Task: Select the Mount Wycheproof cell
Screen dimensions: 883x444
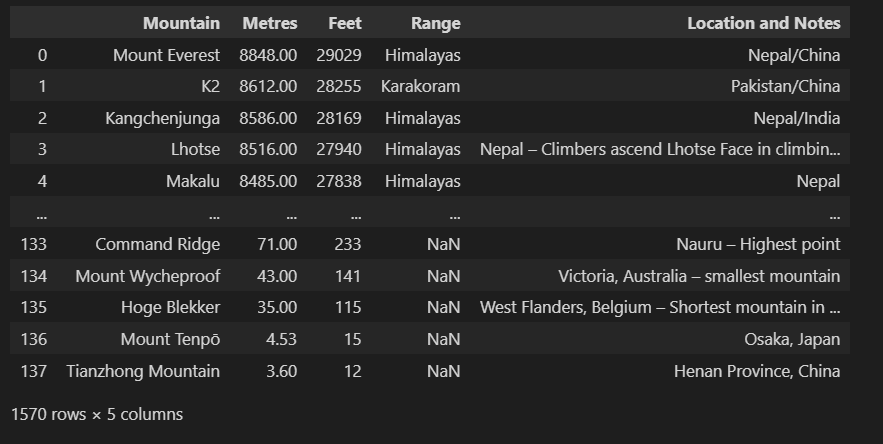Action: (147, 276)
